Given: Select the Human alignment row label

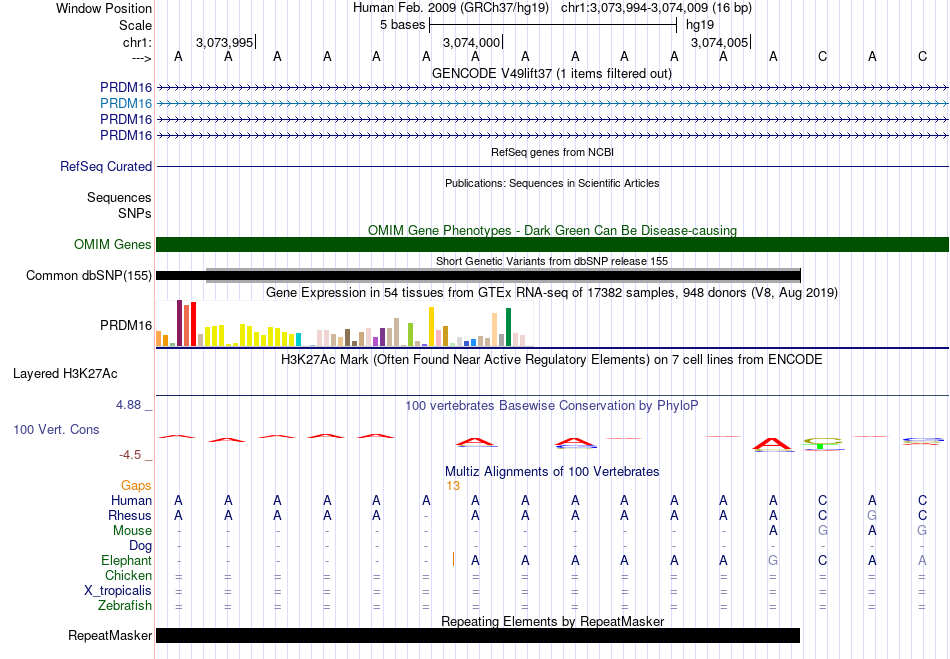Looking at the screenshot, I should pos(131,501).
